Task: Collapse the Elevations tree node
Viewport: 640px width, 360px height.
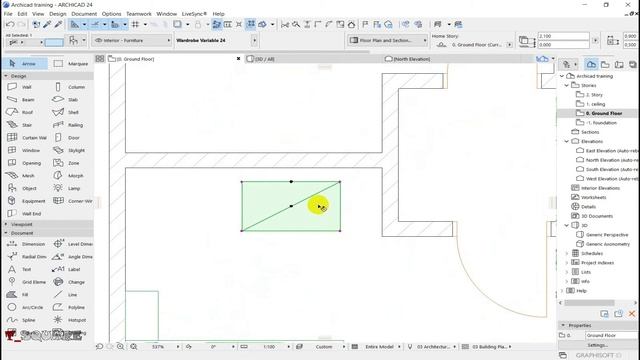Action: click(567, 141)
